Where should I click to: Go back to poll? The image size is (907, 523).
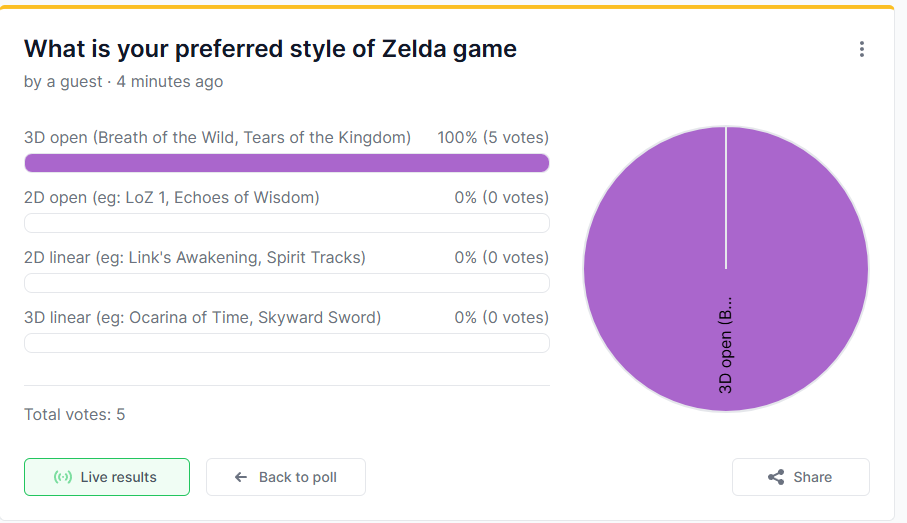286,477
